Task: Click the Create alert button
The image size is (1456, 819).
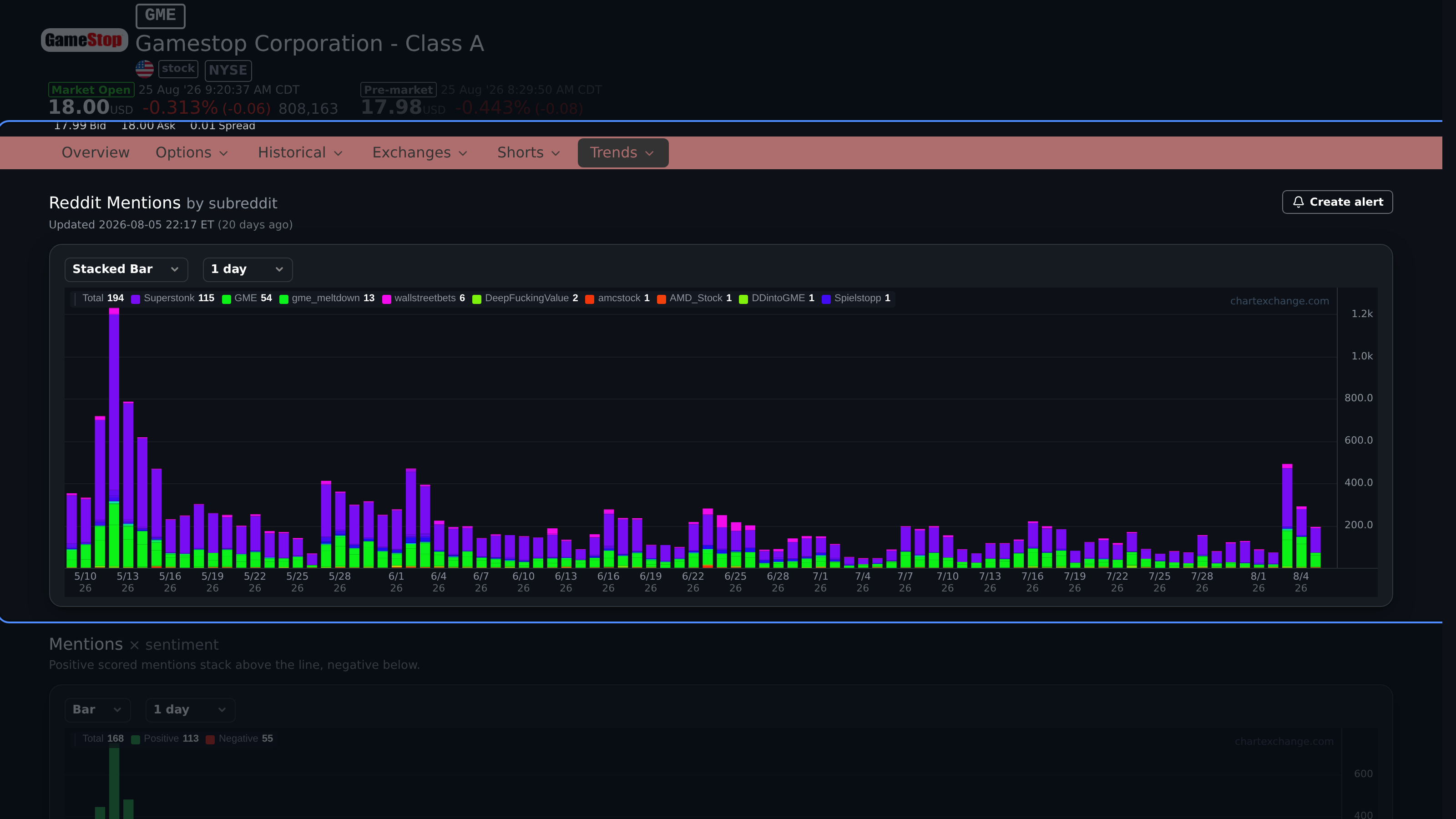Action: pyautogui.click(x=1337, y=202)
